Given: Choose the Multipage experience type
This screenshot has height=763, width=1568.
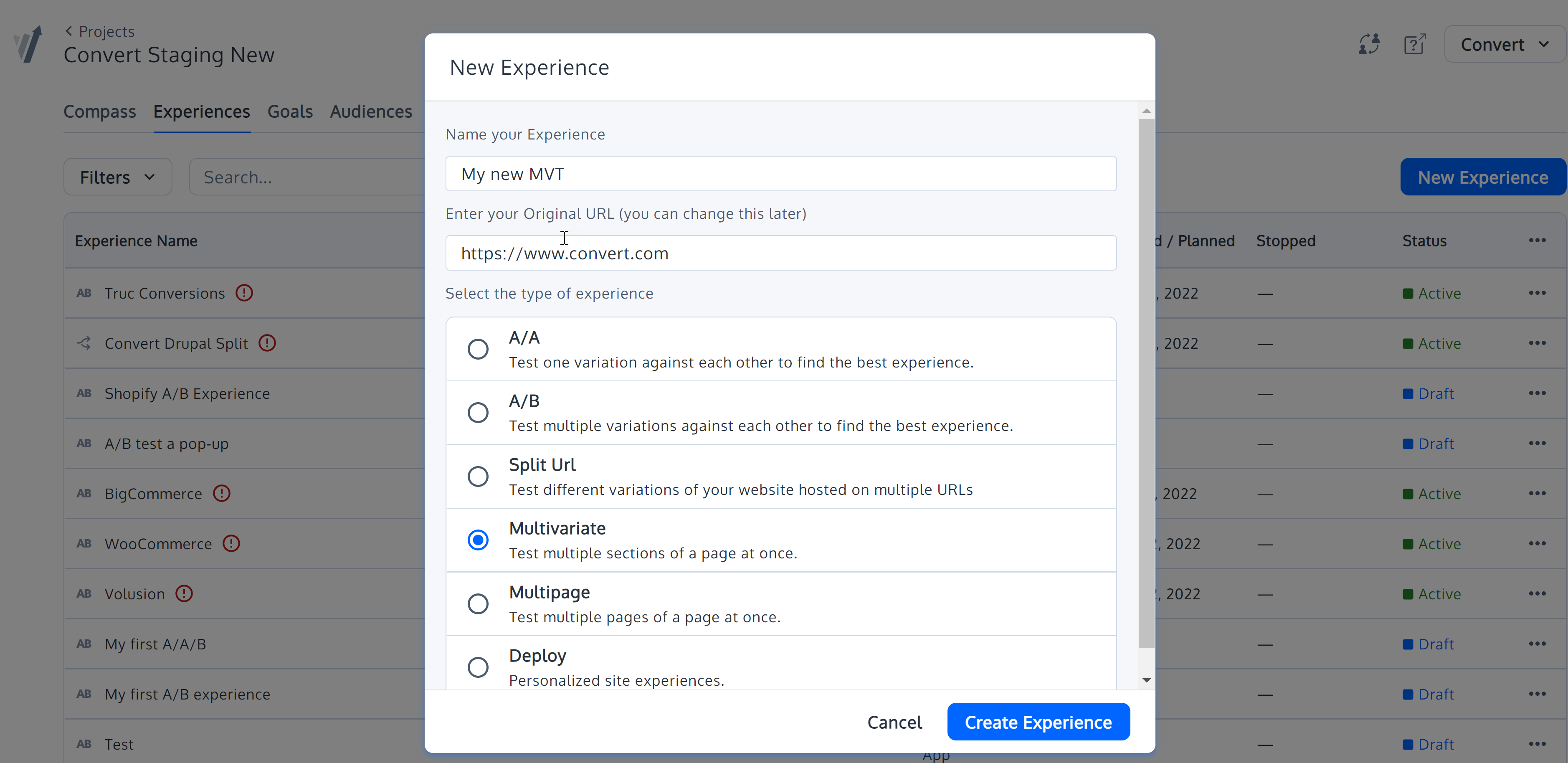Looking at the screenshot, I should point(479,603).
